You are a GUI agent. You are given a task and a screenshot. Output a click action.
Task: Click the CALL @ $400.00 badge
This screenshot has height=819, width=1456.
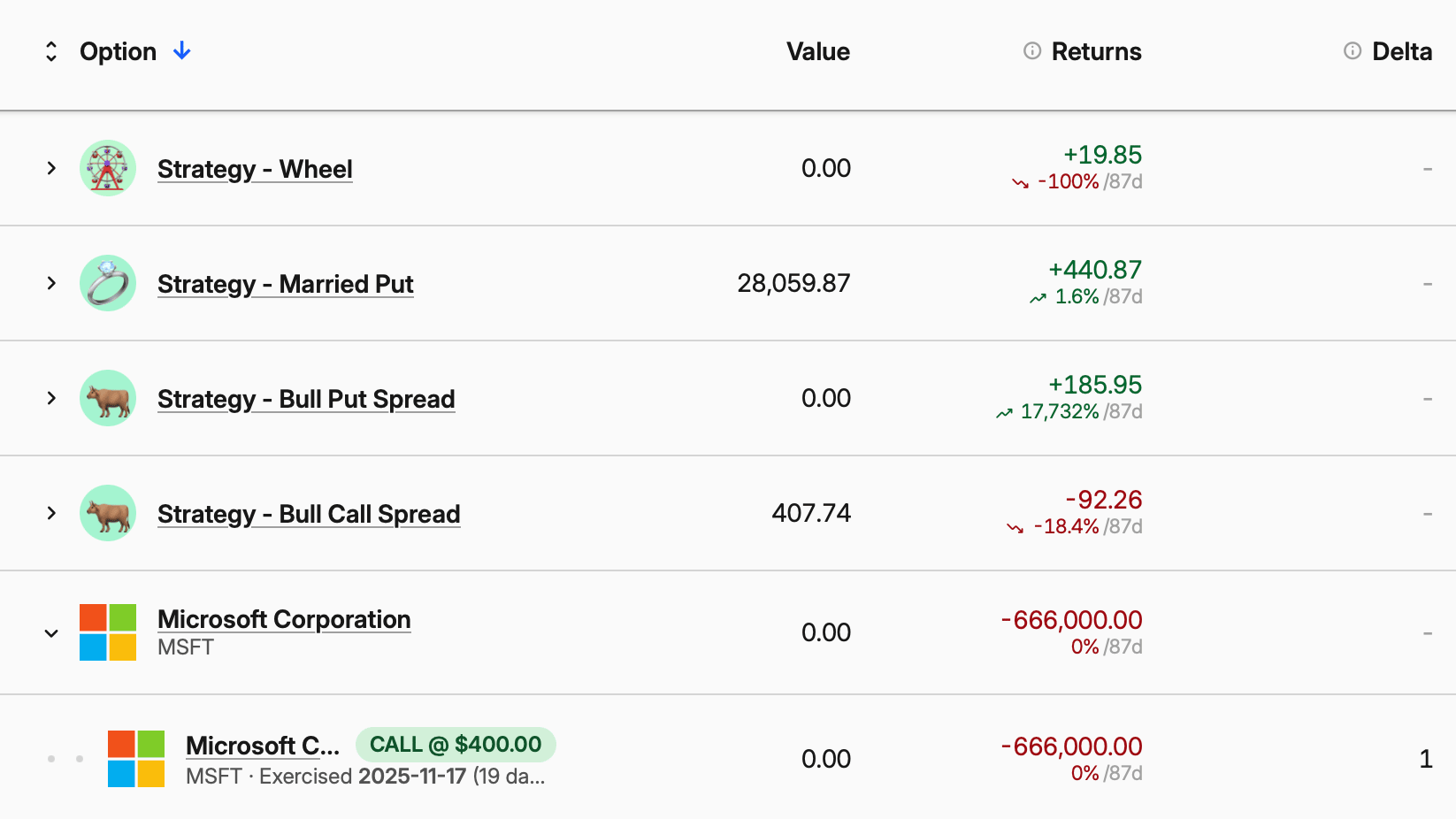pos(456,744)
